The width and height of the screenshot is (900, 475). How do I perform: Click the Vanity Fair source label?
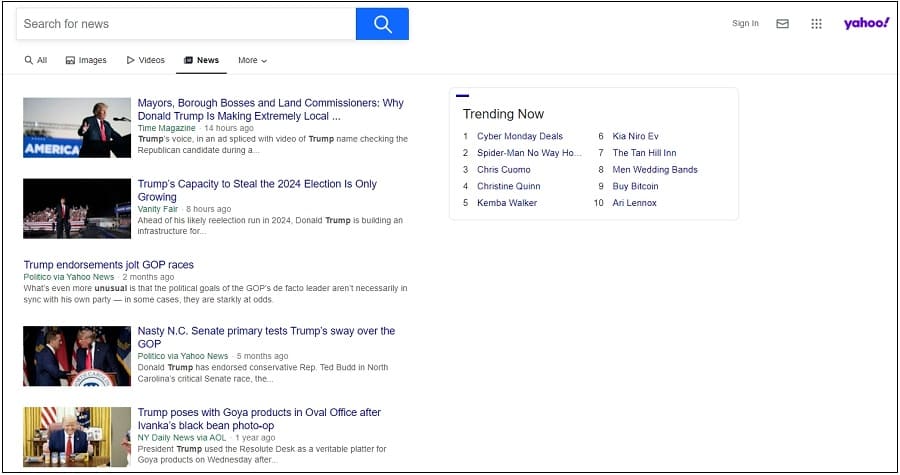click(x=158, y=209)
